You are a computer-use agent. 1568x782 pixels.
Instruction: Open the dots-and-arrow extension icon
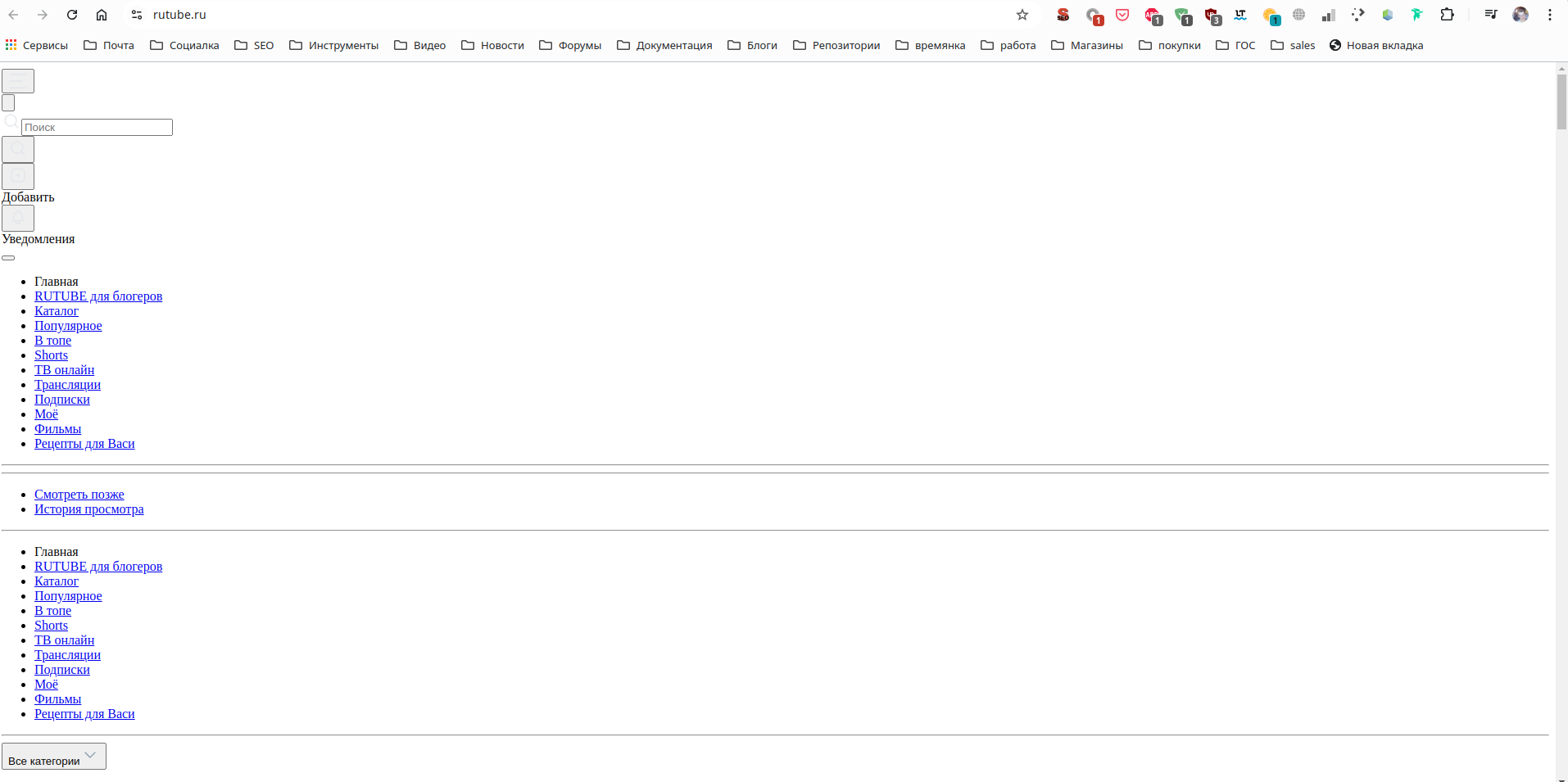coord(1358,15)
